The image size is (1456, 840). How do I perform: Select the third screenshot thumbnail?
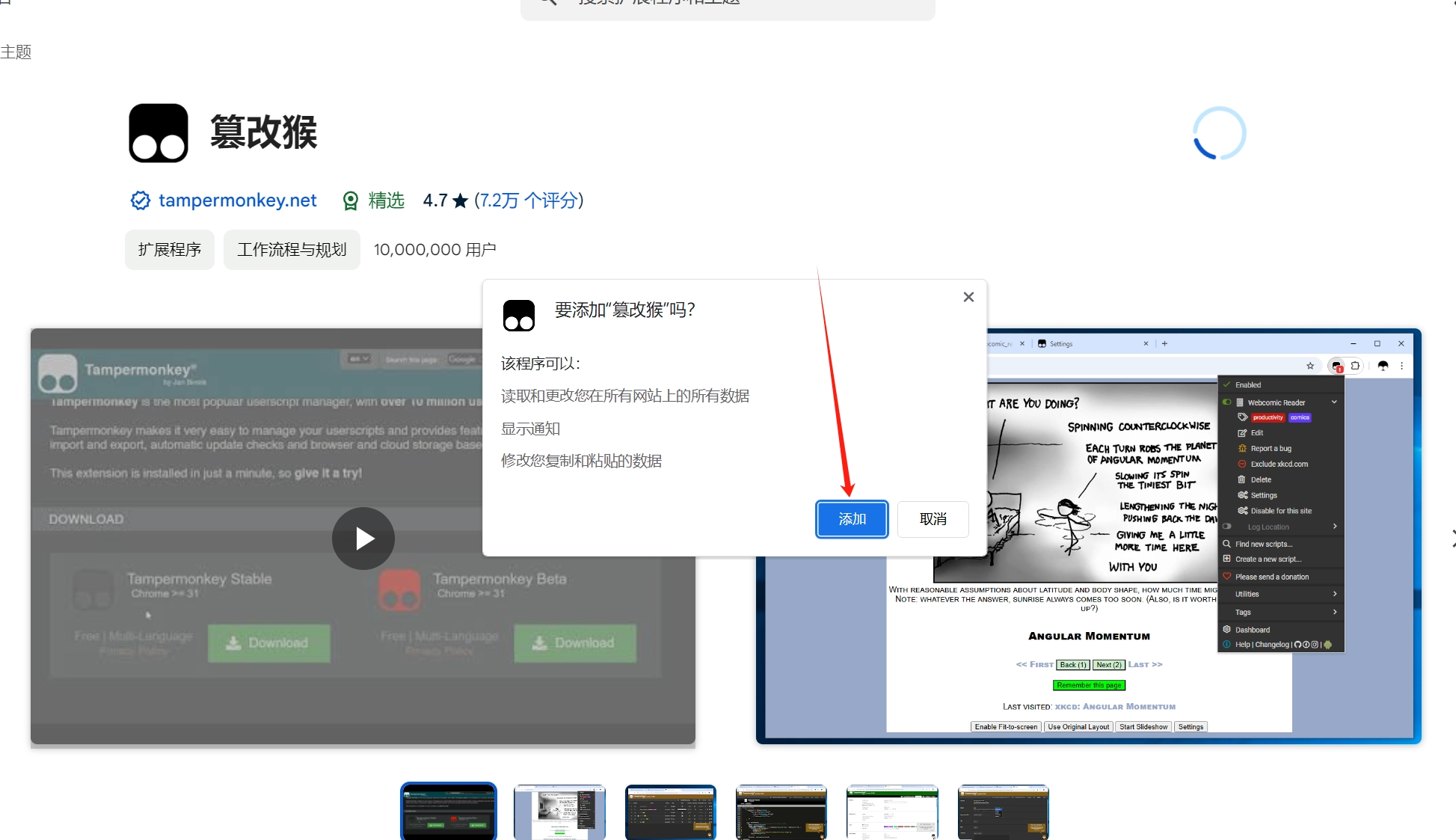[x=671, y=812]
